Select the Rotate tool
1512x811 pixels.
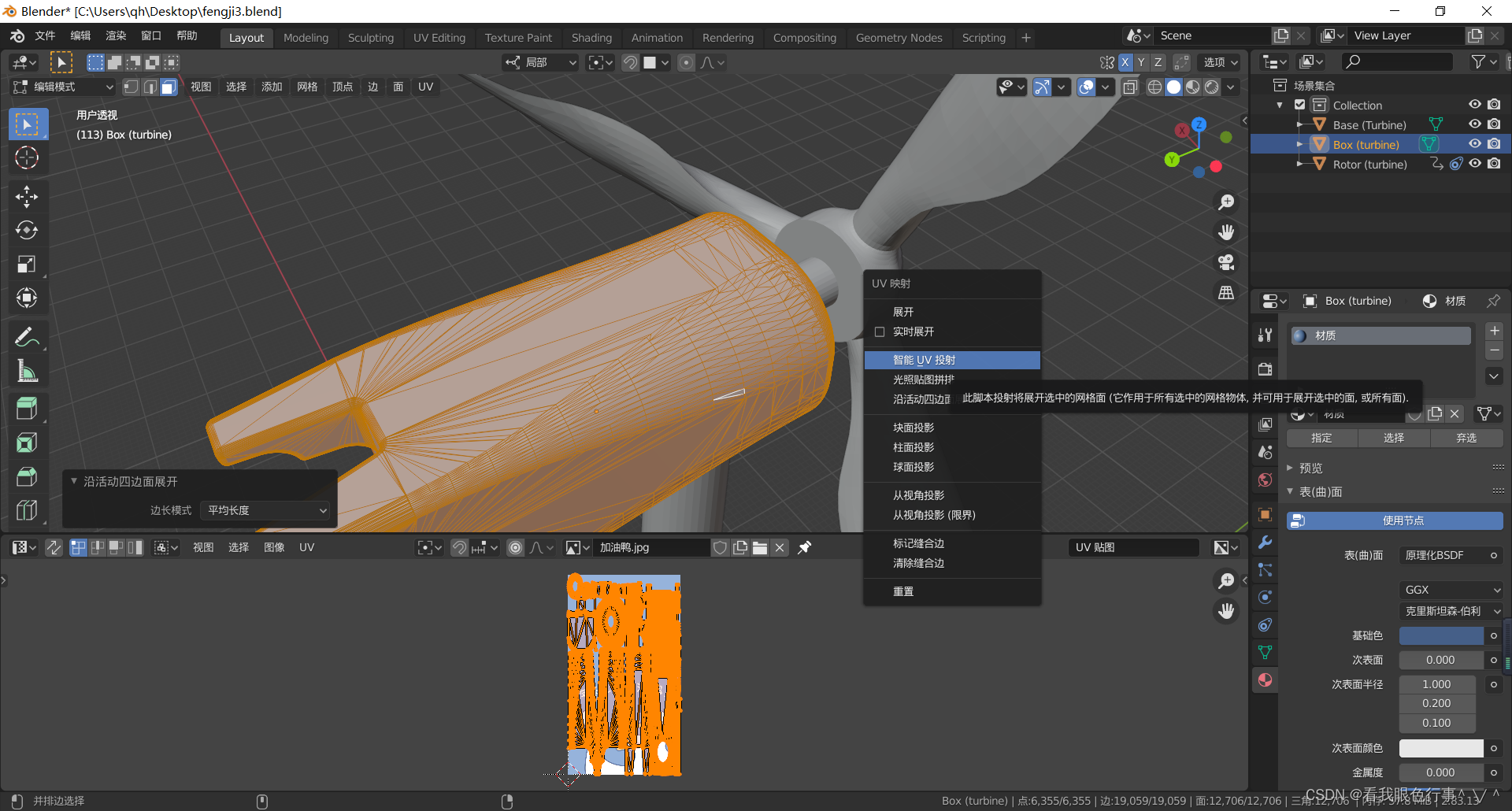tap(27, 231)
